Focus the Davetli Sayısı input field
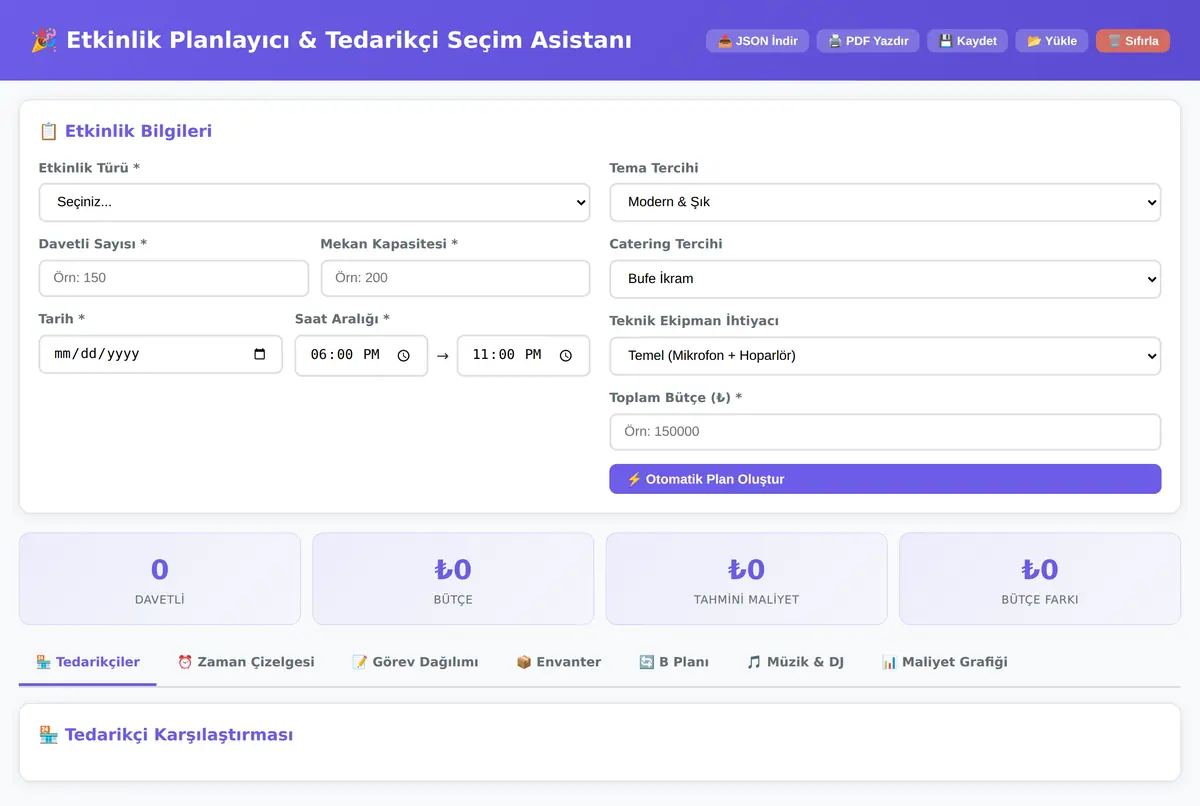Image resolution: width=1200 pixels, height=806 pixels. (x=174, y=278)
